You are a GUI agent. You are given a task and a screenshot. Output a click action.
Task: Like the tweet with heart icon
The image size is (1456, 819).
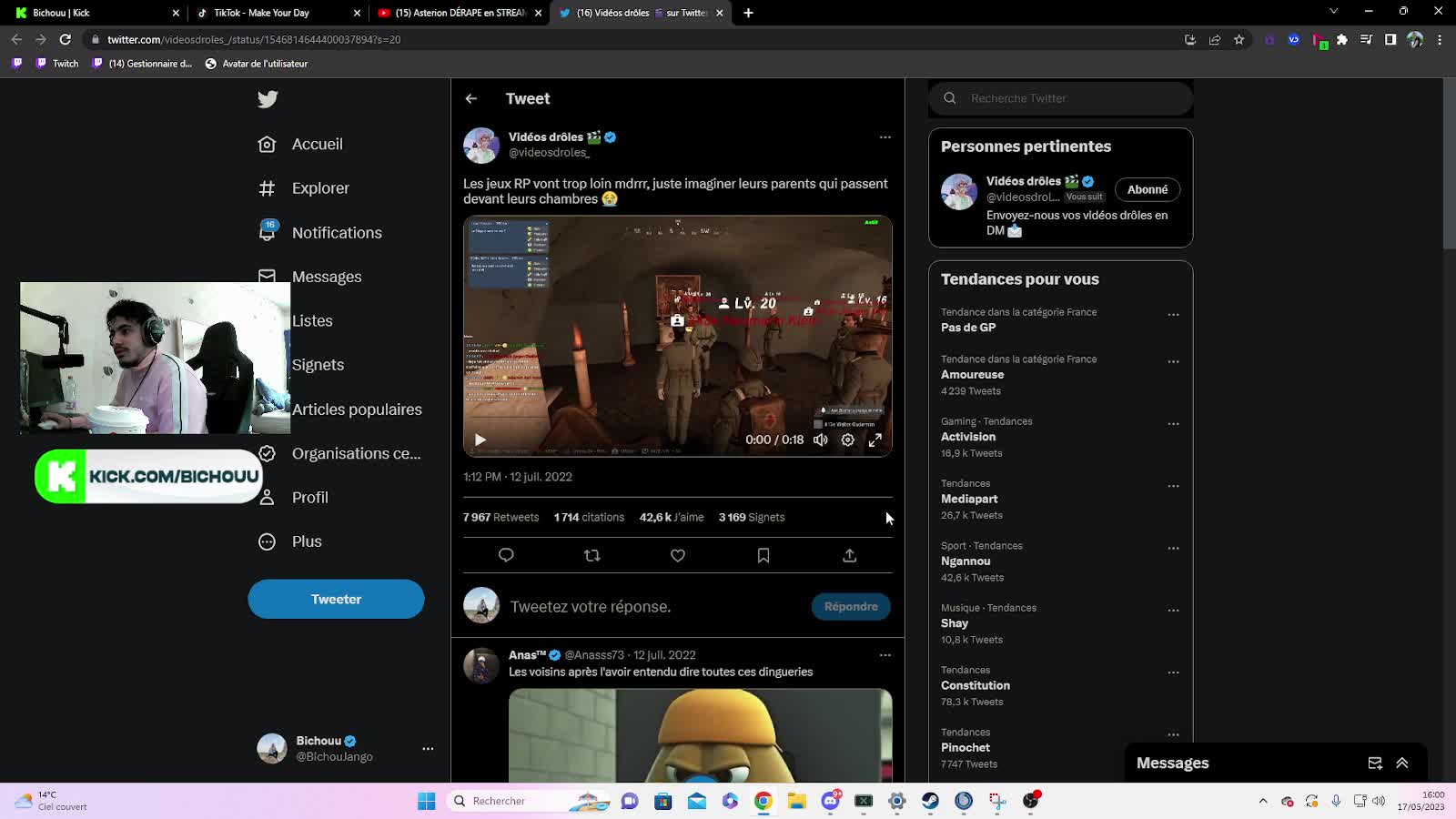pos(678,555)
